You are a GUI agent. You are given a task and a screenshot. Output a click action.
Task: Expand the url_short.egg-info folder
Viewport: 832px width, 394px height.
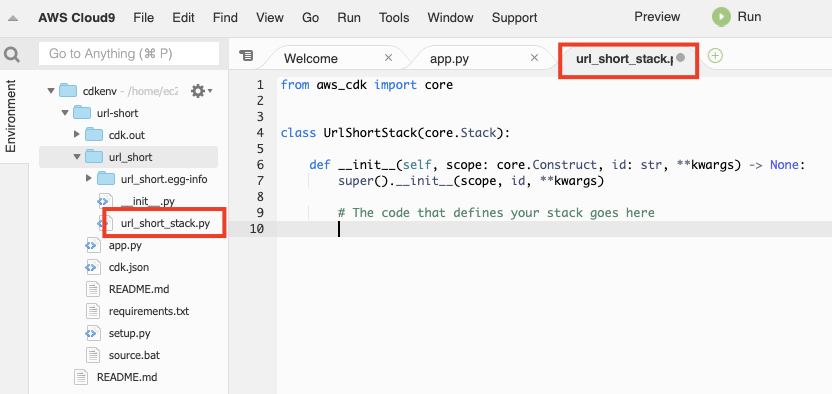click(89, 179)
